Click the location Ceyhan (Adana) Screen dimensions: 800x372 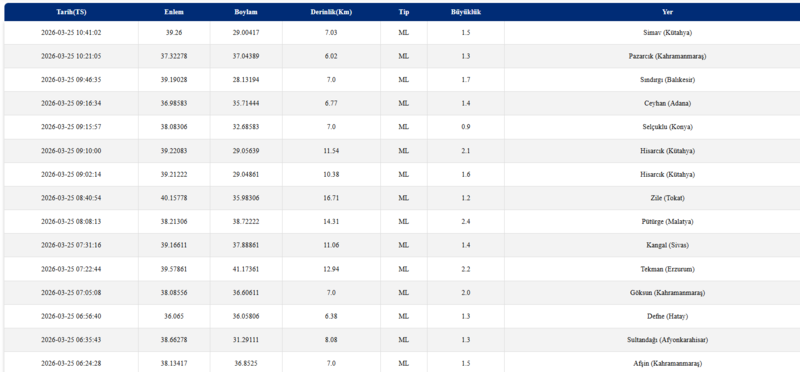667,103
